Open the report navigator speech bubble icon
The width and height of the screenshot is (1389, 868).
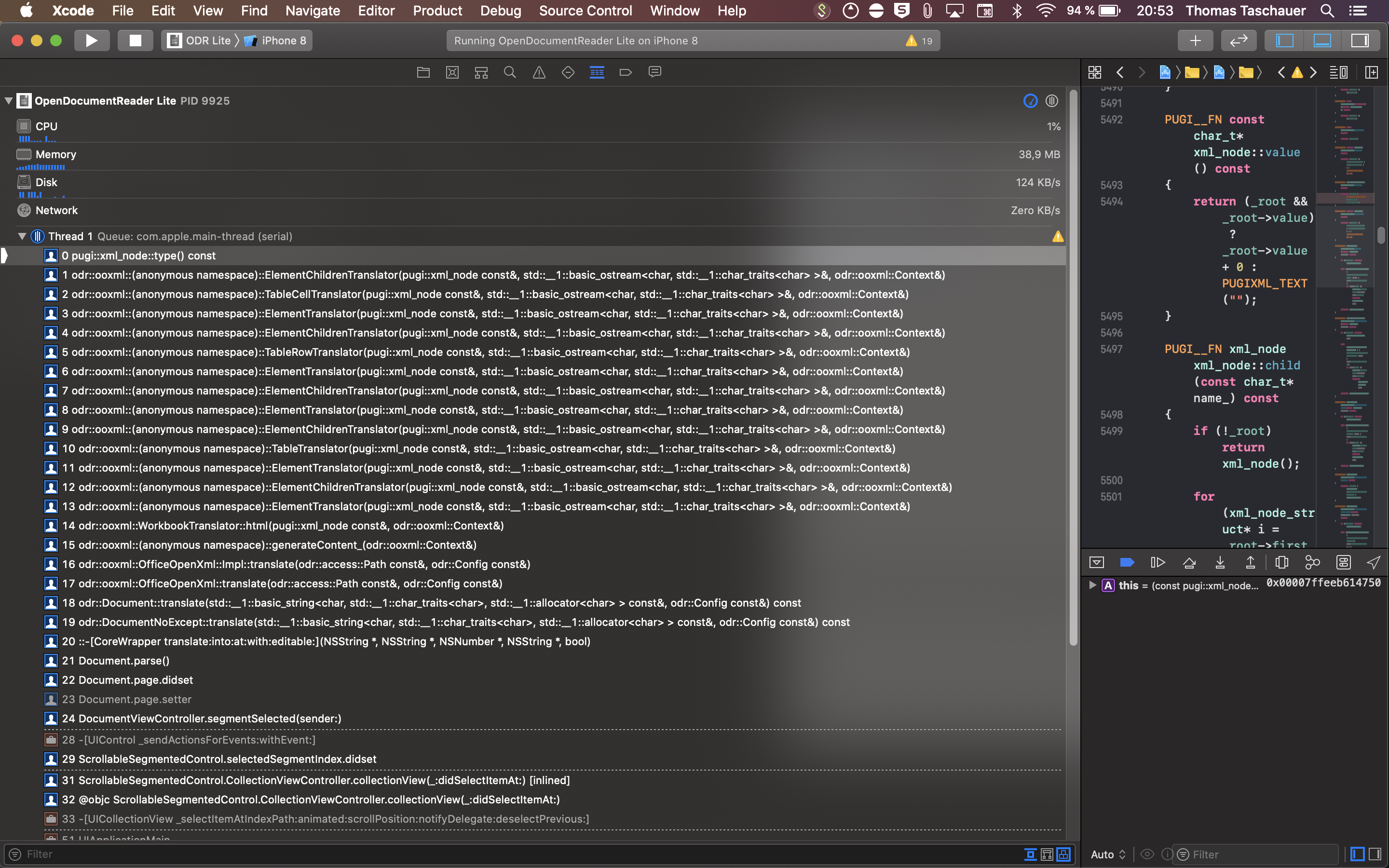point(654,72)
